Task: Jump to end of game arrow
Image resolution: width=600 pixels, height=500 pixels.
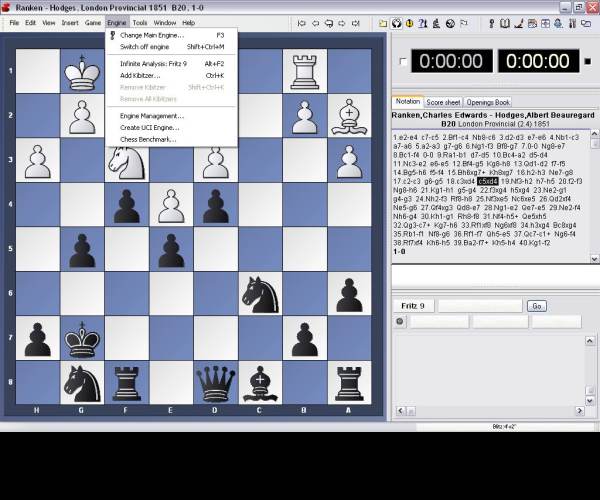Action: coord(355,24)
